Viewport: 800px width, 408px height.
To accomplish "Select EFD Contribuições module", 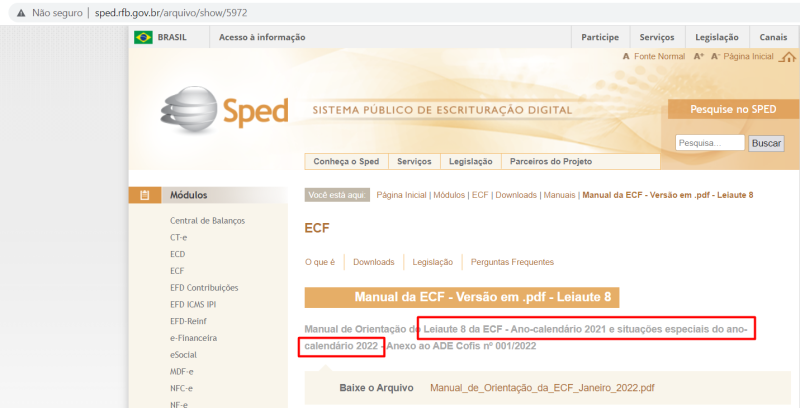I will click(x=204, y=288).
